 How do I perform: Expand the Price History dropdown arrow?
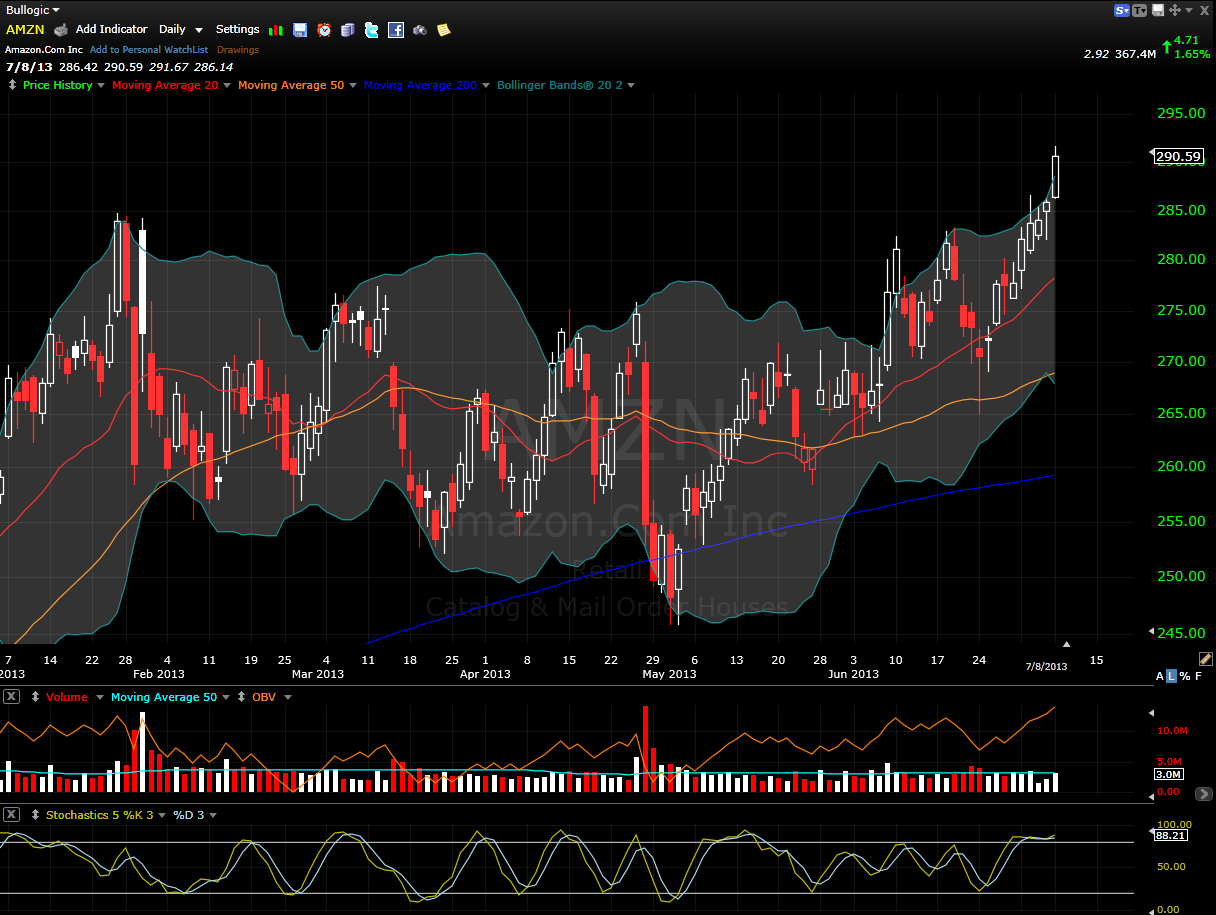pos(101,86)
